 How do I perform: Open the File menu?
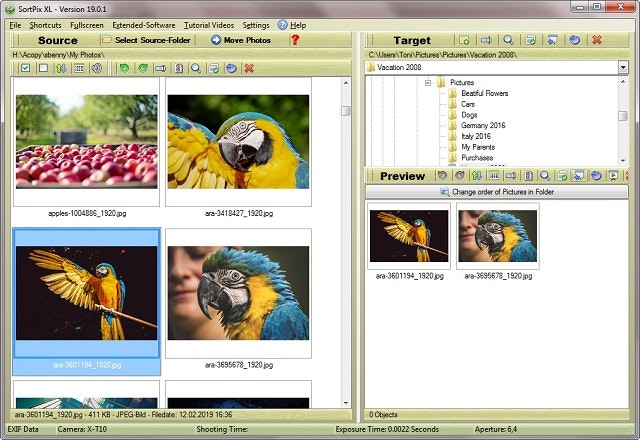click(15, 25)
